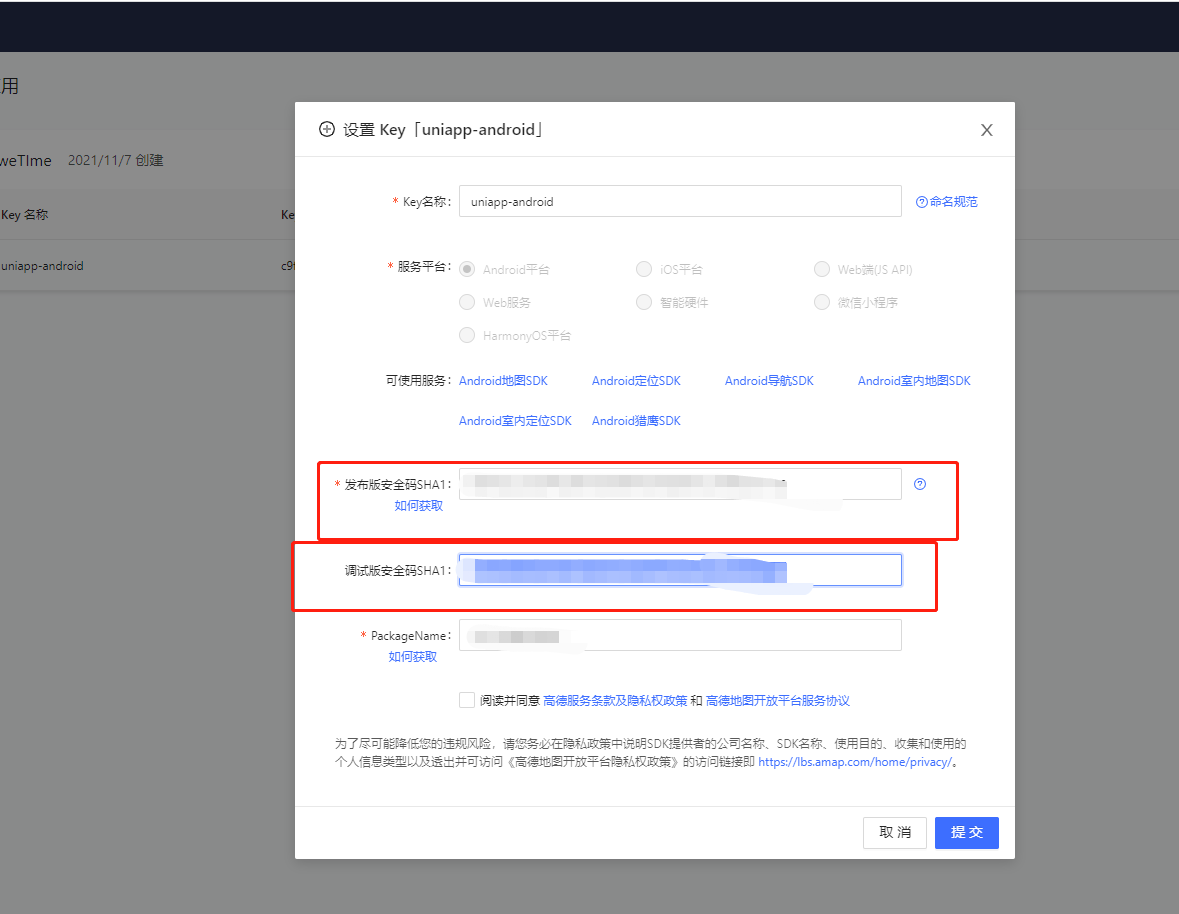Viewport: 1179px width, 914px height.
Task: Submit the form with 提交 button
Action: 966,833
